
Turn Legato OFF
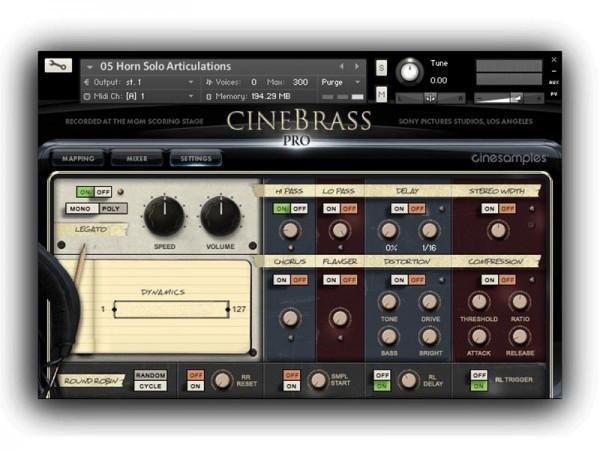tap(103, 192)
